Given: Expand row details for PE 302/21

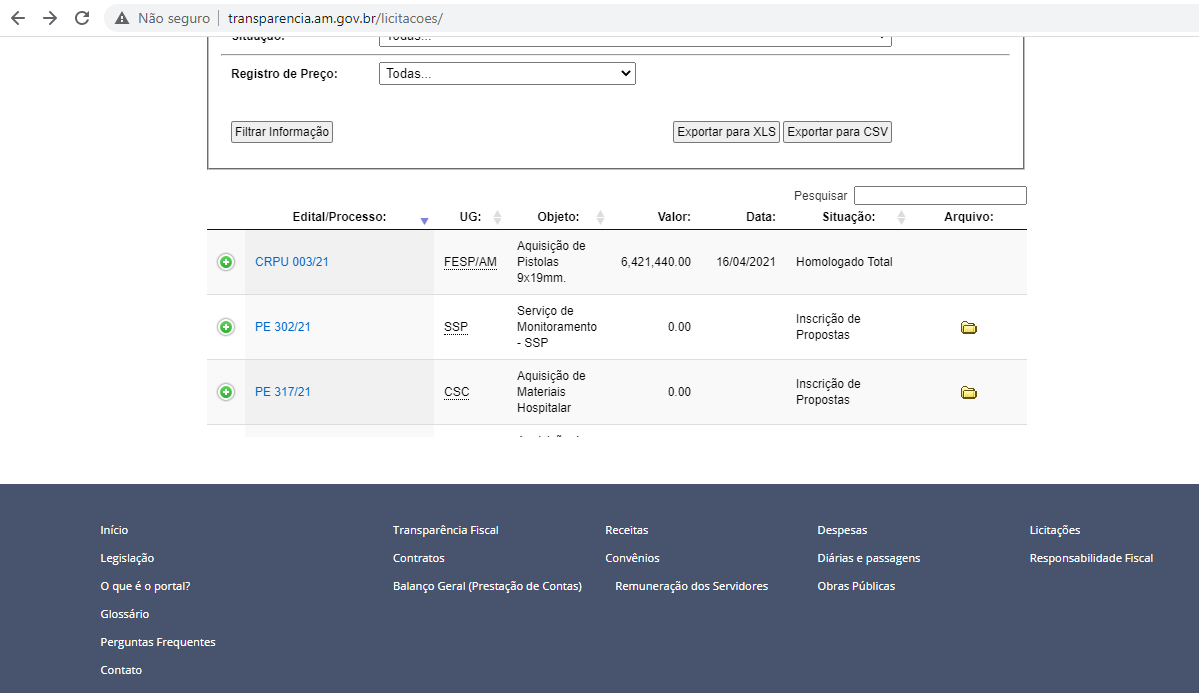Looking at the screenshot, I should pyautogui.click(x=226, y=327).
